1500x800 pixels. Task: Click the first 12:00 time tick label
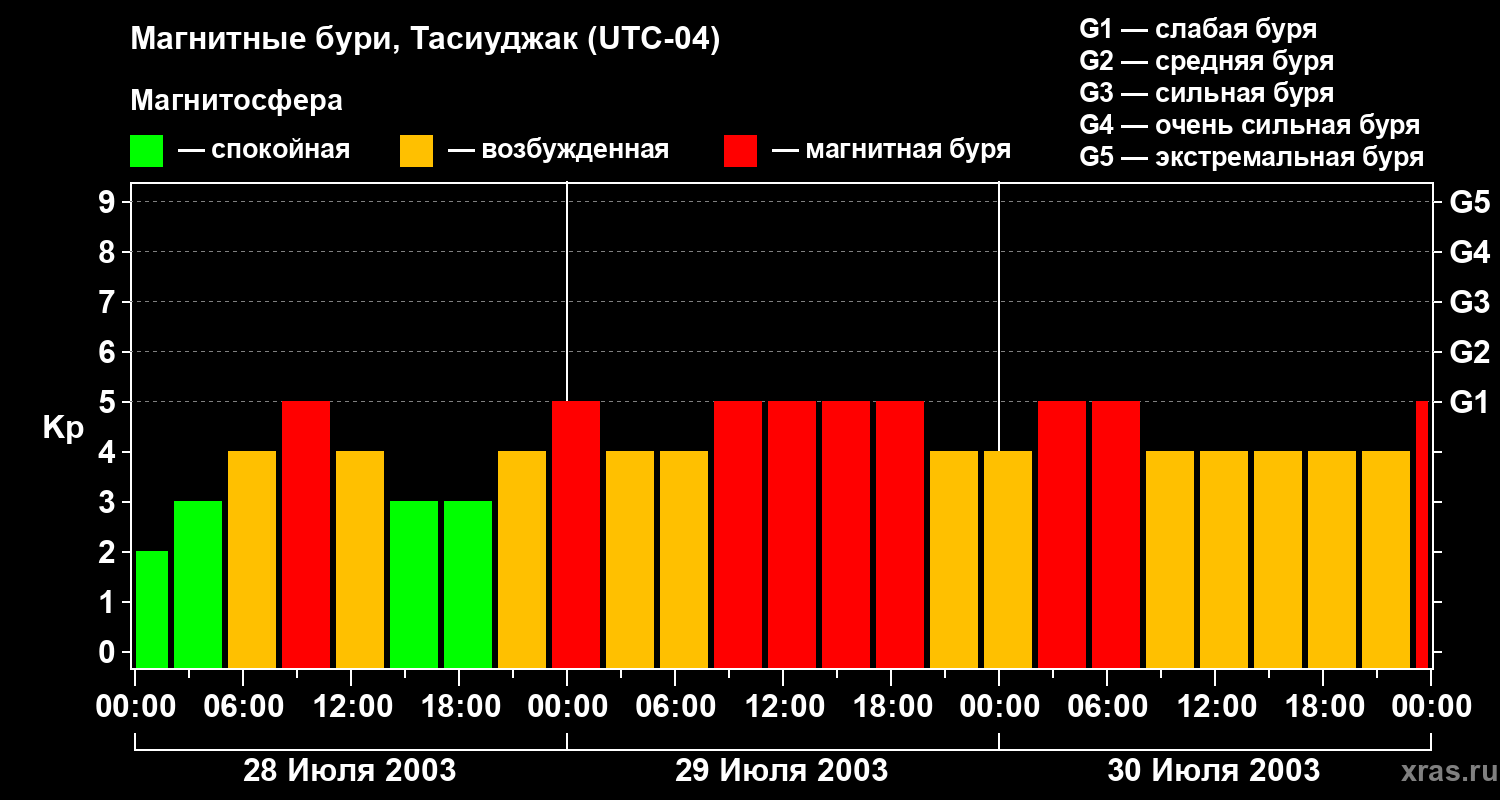point(350,706)
